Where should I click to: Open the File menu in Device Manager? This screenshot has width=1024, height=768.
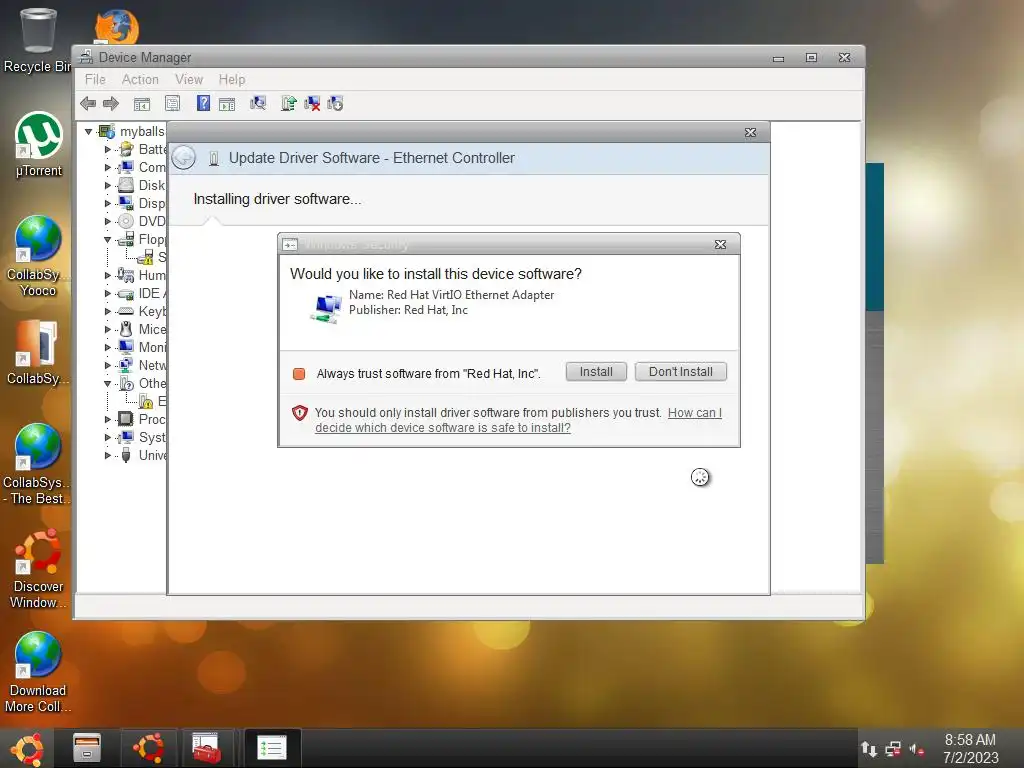95,80
